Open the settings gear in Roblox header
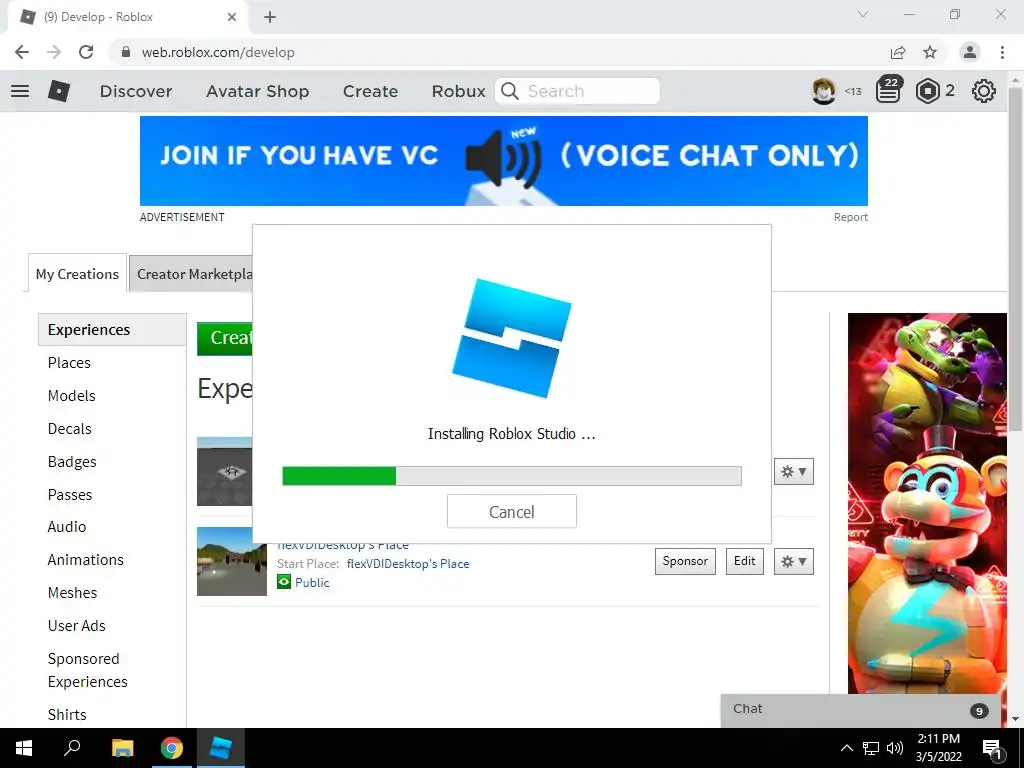1024x768 pixels. [984, 91]
